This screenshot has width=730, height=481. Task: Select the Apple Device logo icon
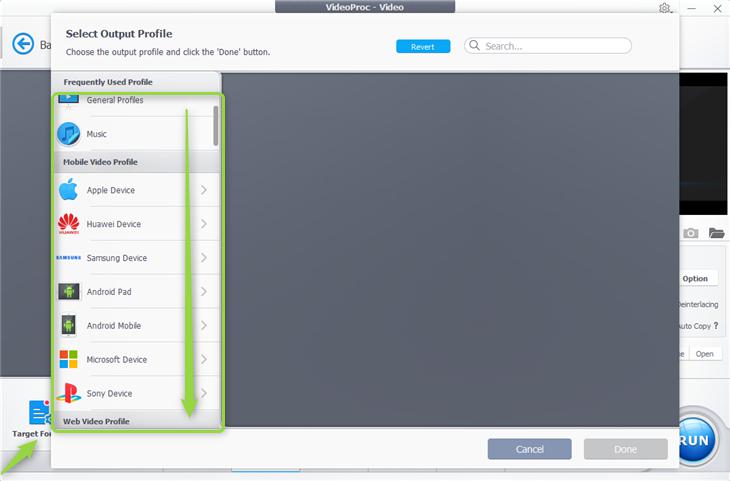coord(68,190)
